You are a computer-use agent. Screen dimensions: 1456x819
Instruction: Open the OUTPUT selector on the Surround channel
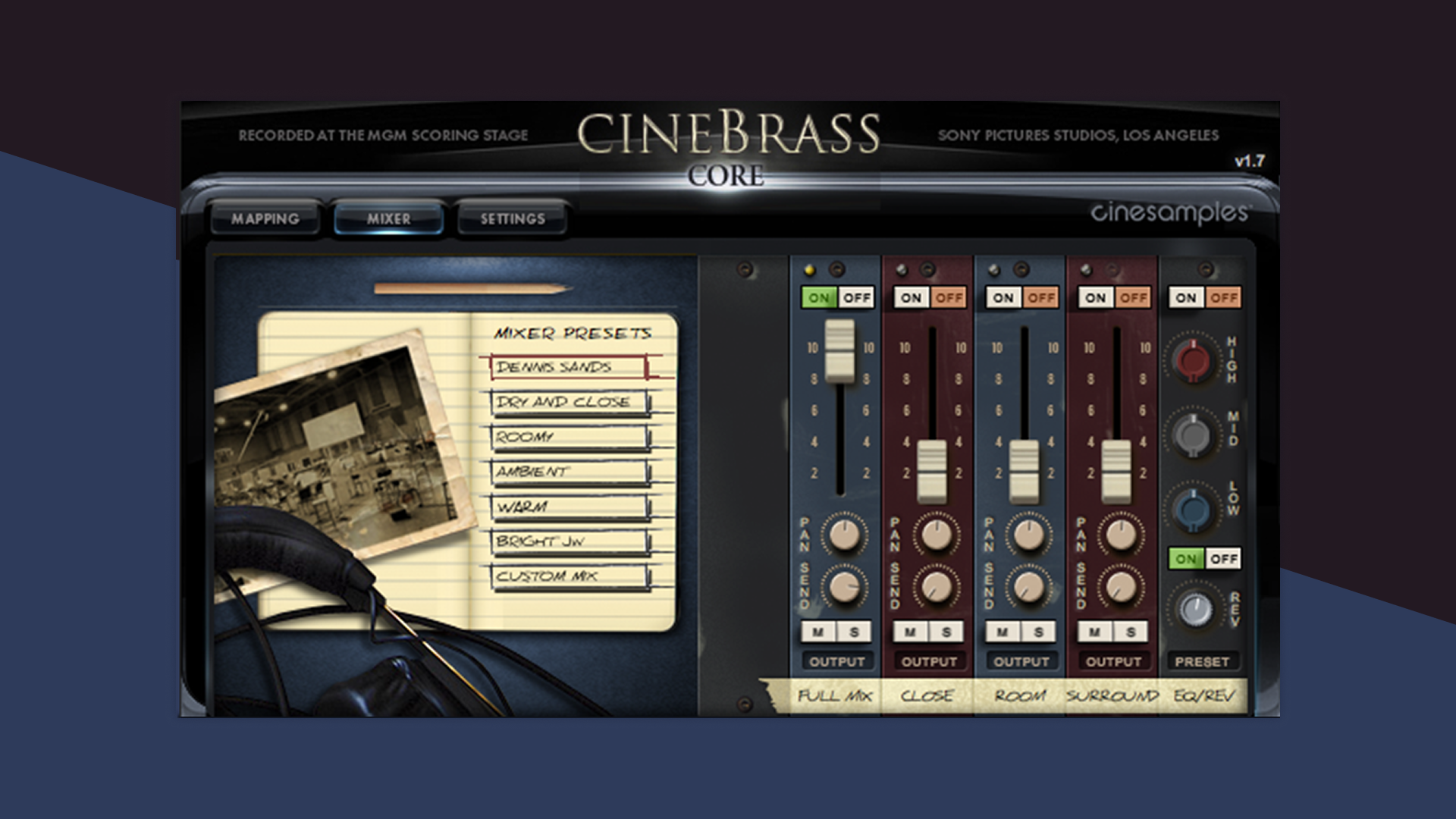1115,661
